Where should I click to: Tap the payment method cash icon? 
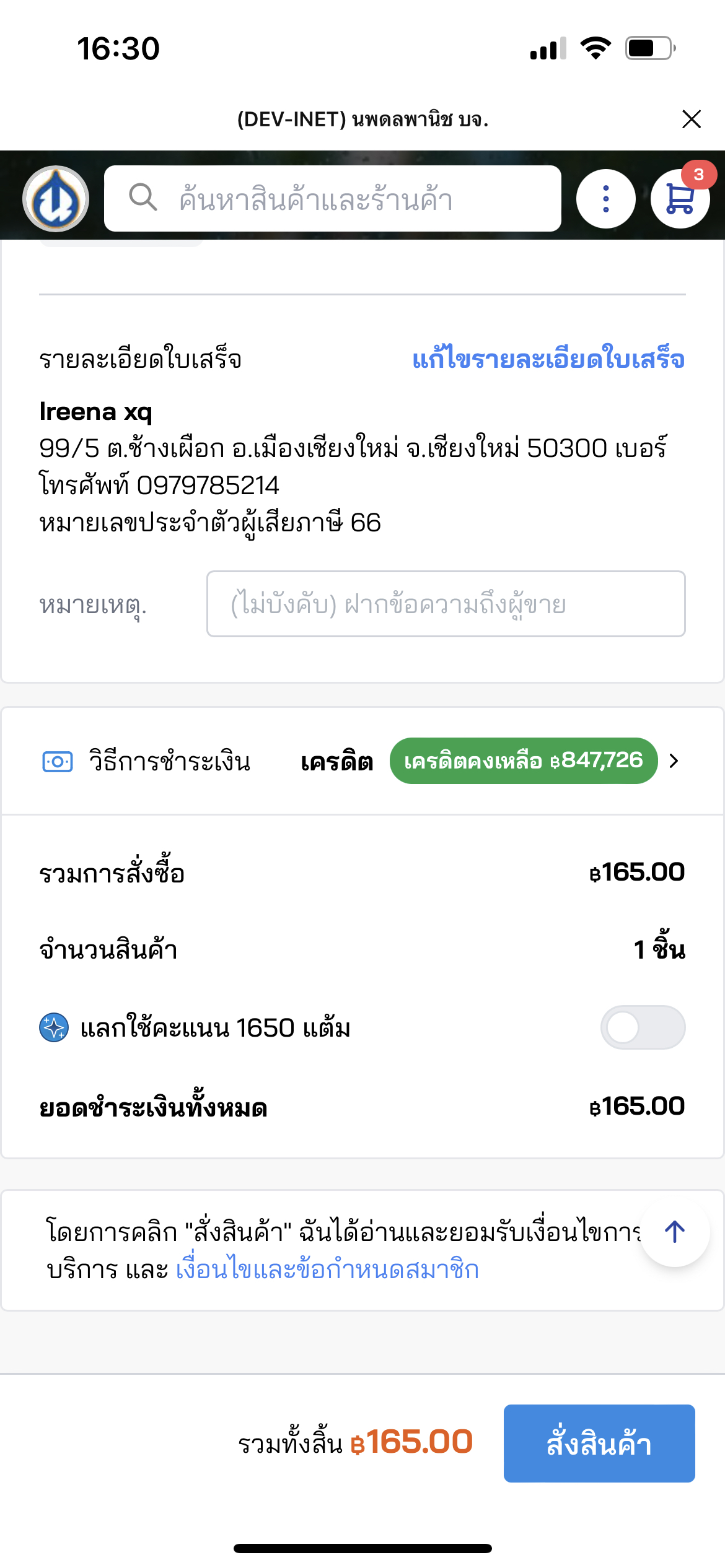click(57, 761)
